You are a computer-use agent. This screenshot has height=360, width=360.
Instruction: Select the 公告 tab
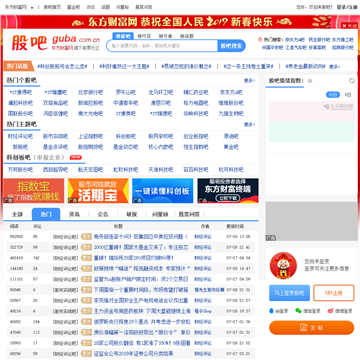[103, 214]
